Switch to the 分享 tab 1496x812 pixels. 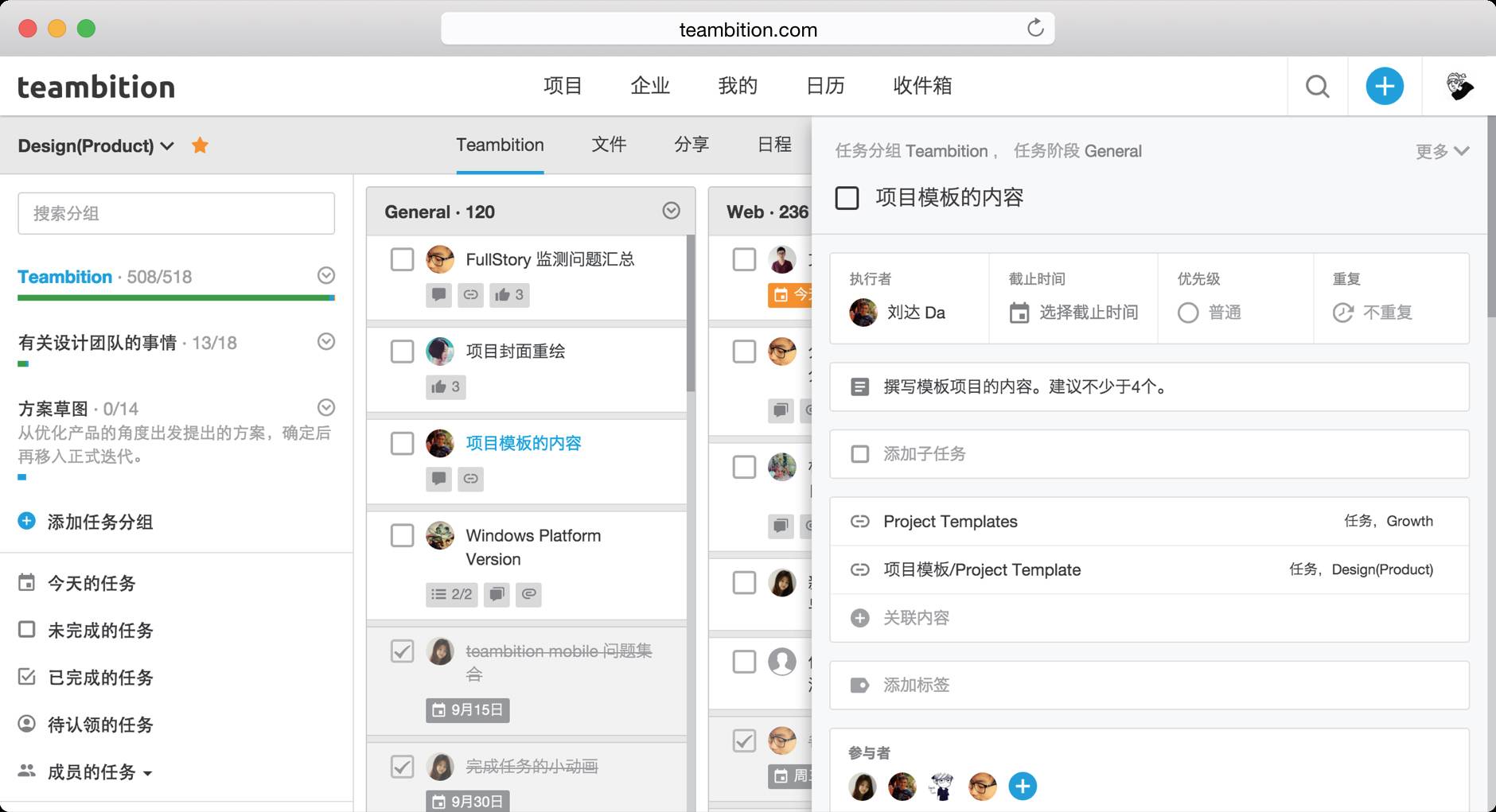(692, 145)
